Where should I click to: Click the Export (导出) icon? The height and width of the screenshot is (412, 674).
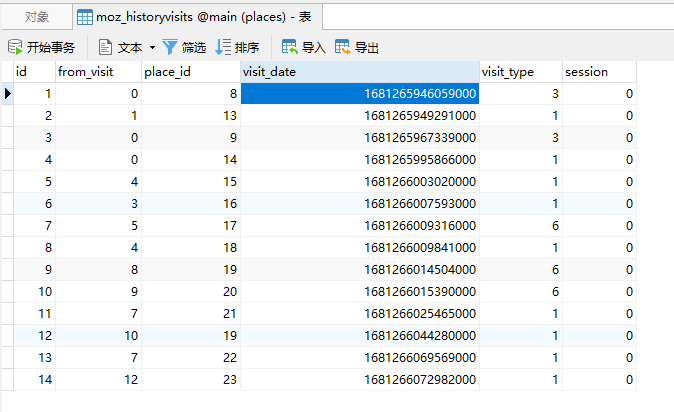click(x=343, y=47)
